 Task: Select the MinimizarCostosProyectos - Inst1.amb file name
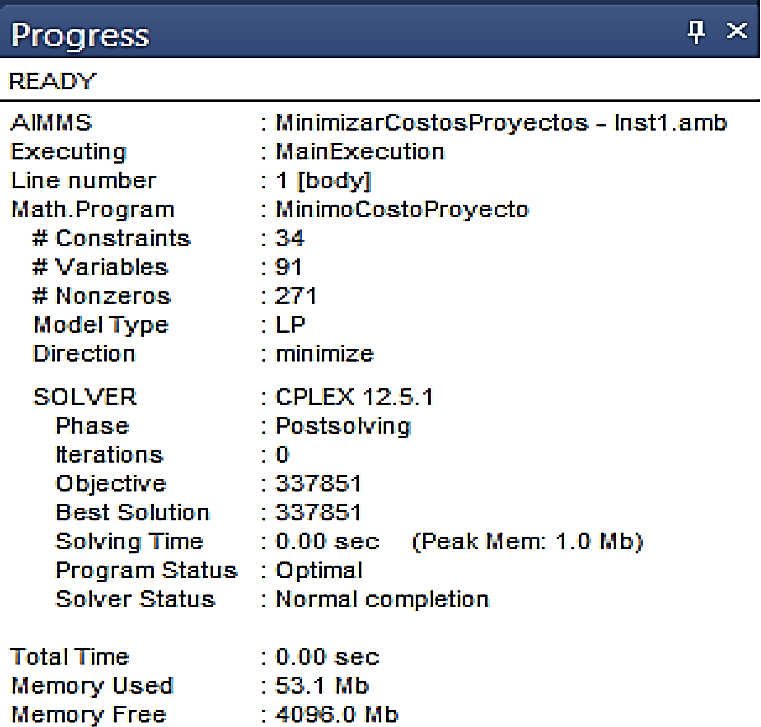coord(500,124)
